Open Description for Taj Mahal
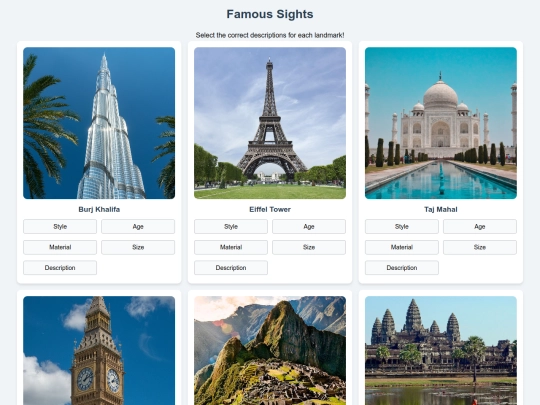The height and width of the screenshot is (405, 540). click(402, 268)
